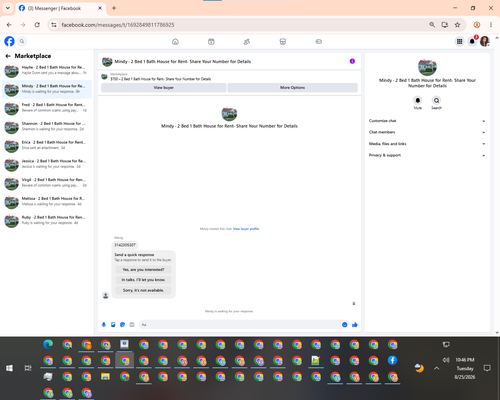This screenshot has height=400, width=500.
Task: Open Microsoft Edge from taskbar
Action: pos(48,344)
